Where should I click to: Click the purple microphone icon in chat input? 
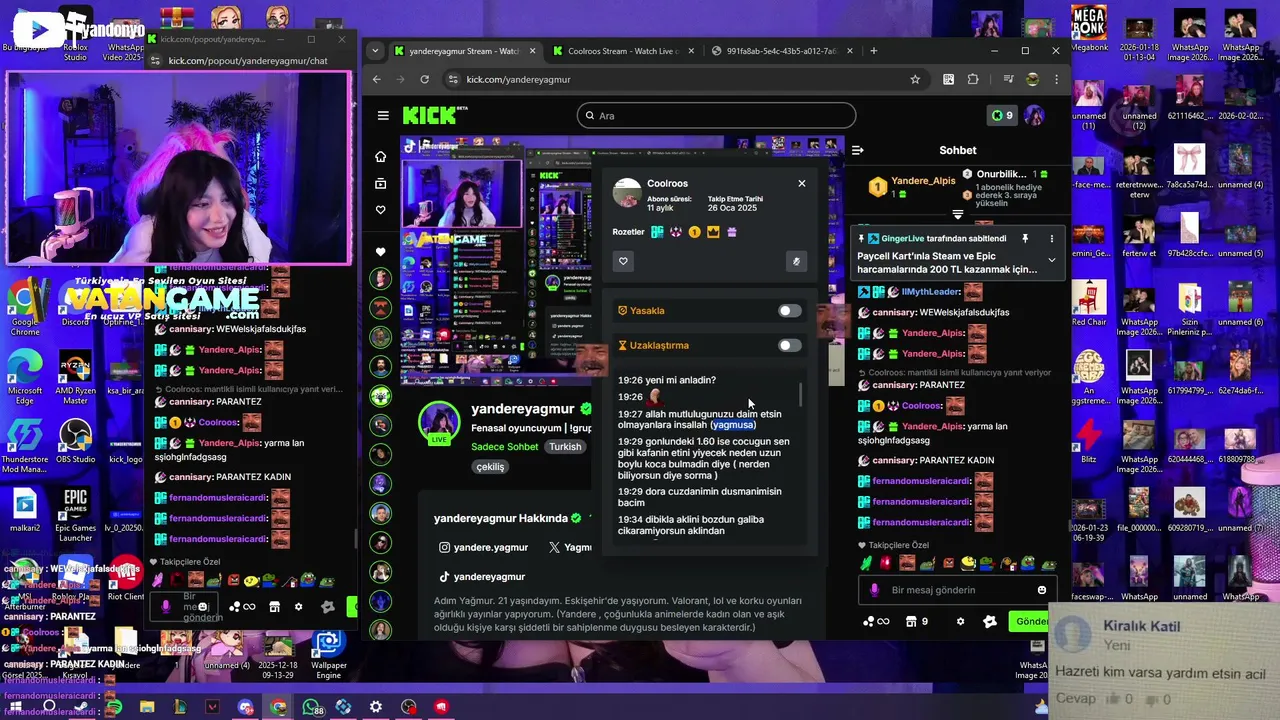pyautogui.click(x=874, y=590)
